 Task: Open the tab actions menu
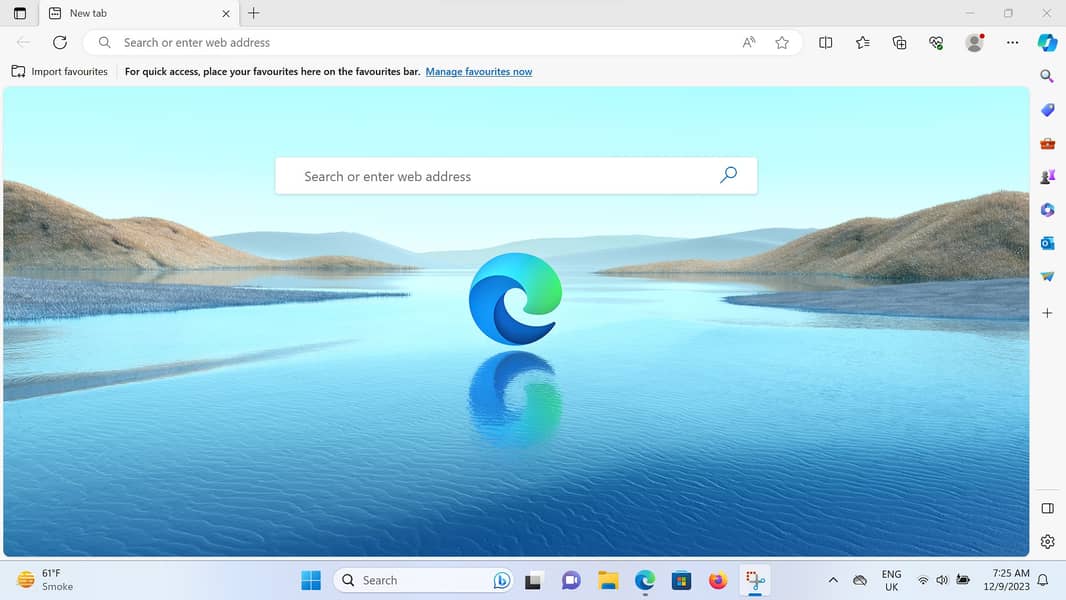pos(20,14)
